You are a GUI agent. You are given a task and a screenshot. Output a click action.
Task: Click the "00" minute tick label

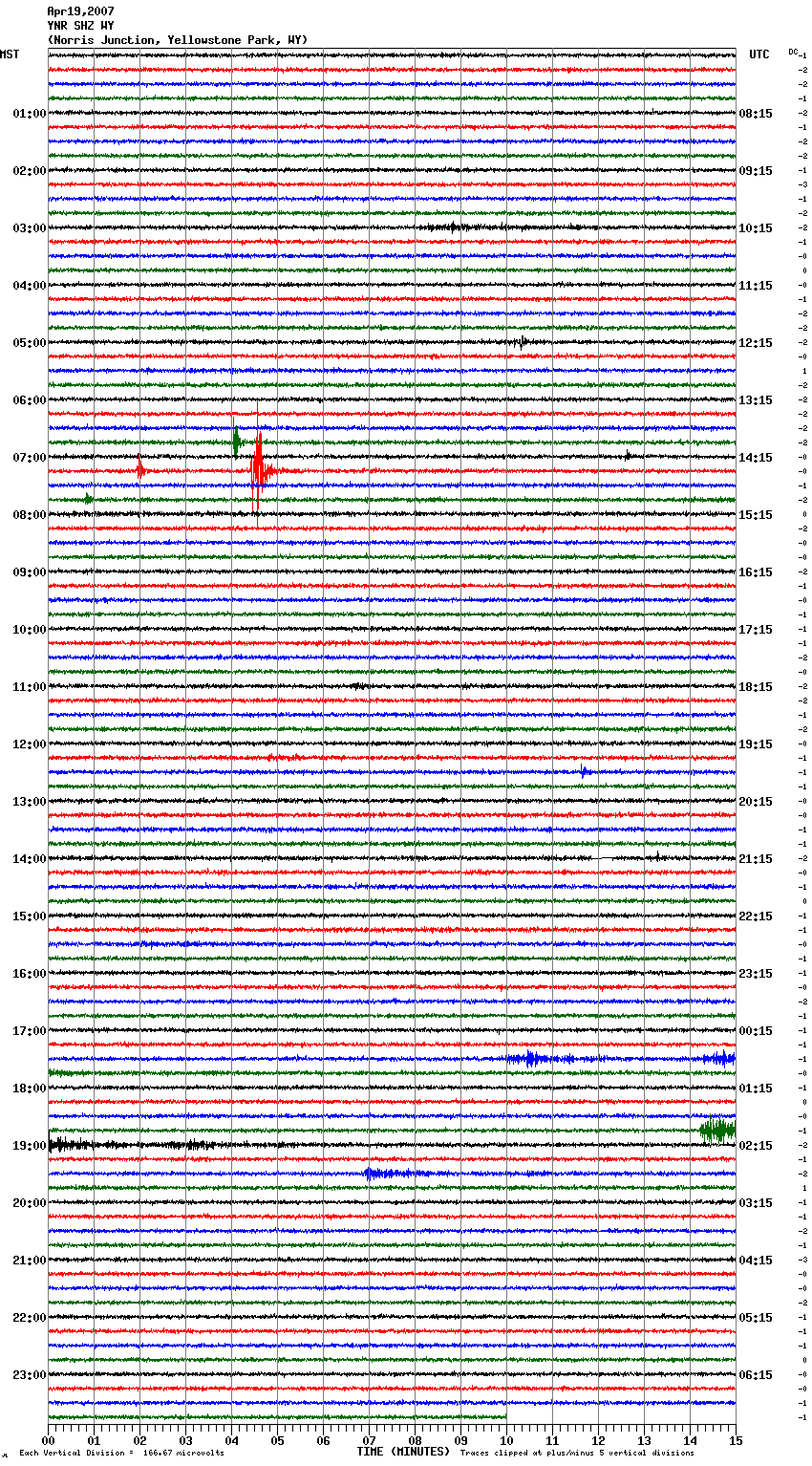pyautogui.click(x=48, y=1440)
